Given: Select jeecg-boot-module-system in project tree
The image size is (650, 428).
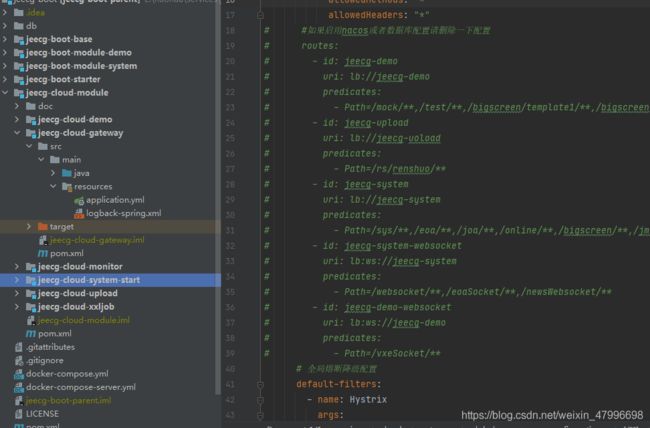Looking at the screenshot, I should pos(81,66).
